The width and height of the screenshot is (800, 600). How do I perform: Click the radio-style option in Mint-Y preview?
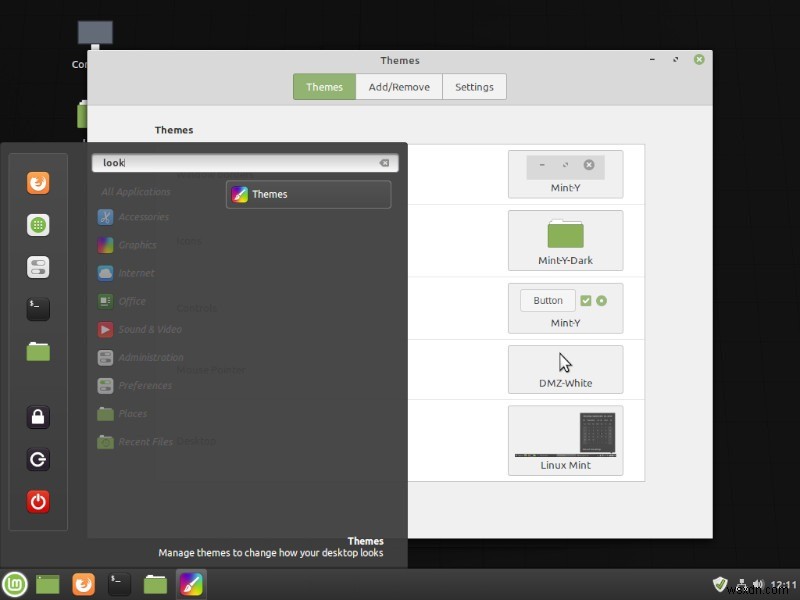click(601, 300)
